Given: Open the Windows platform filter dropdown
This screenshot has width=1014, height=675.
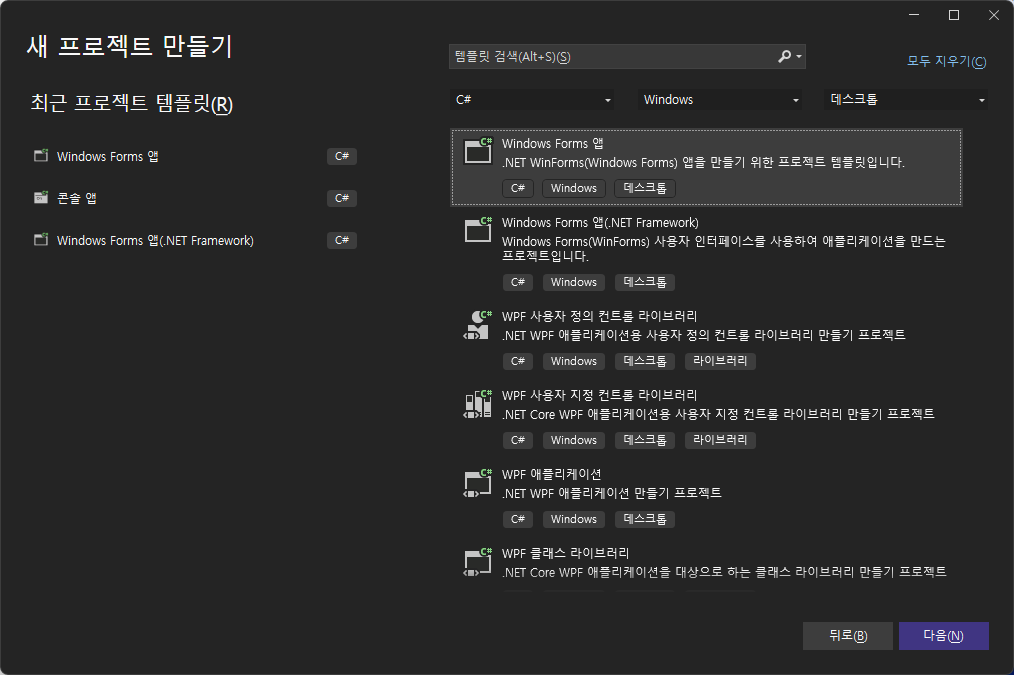Looking at the screenshot, I should pyautogui.click(x=720, y=100).
